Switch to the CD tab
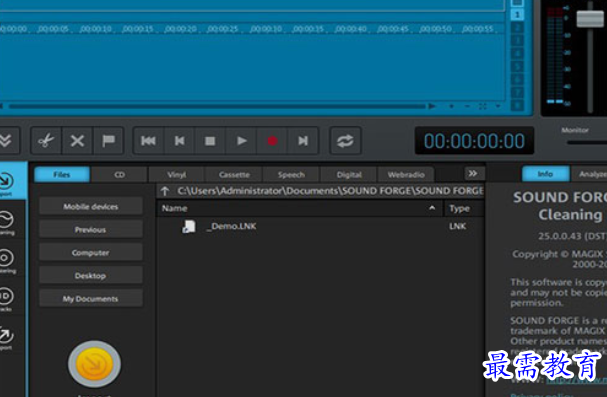 (120, 175)
